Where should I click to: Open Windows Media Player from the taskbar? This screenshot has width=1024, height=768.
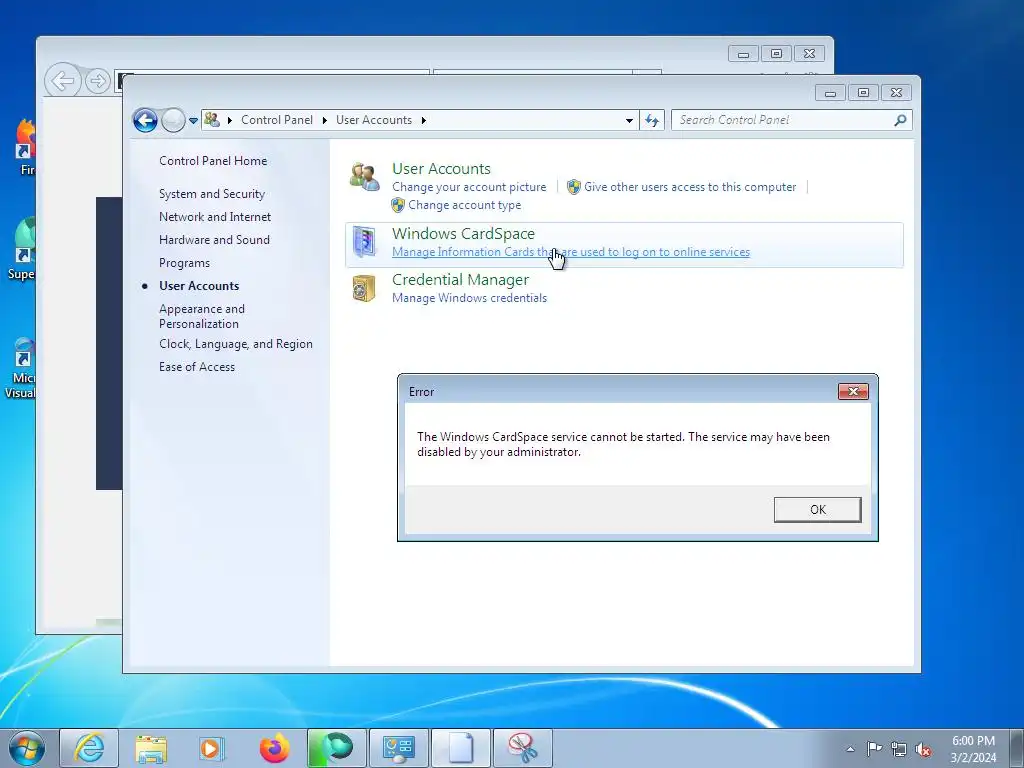pos(212,748)
